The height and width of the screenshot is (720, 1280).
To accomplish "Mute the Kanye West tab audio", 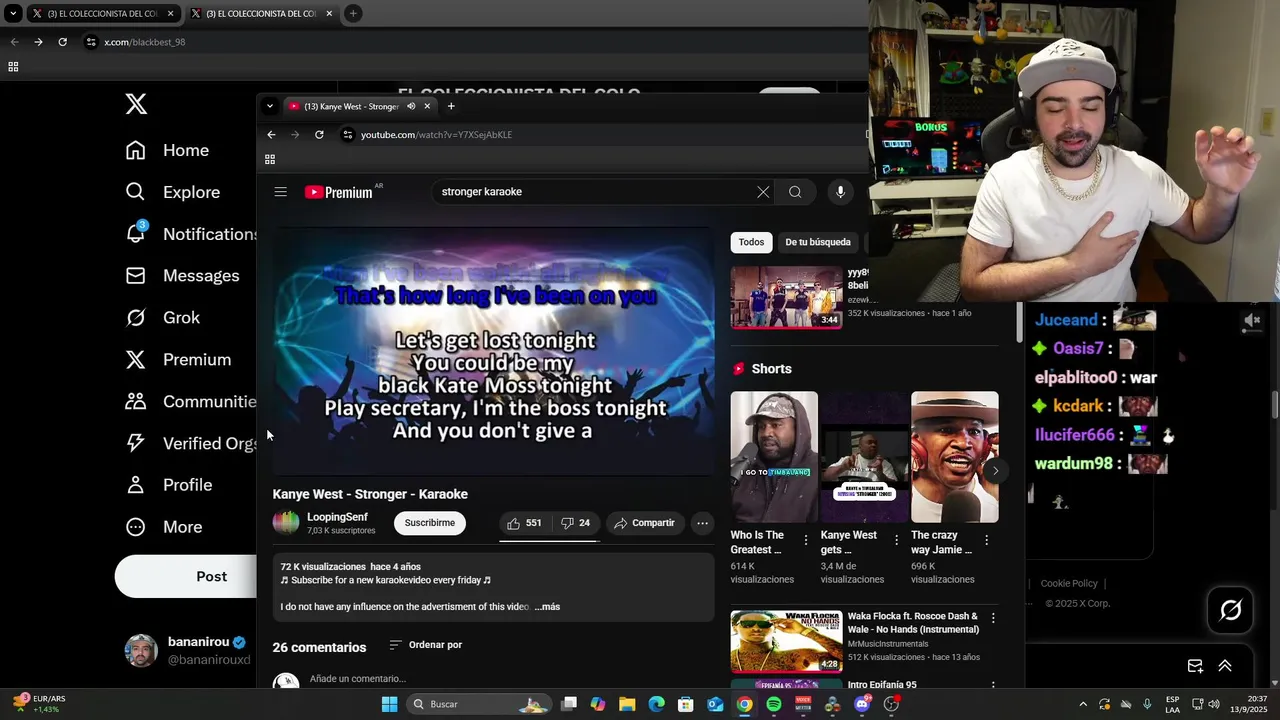I will coord(411,106).
